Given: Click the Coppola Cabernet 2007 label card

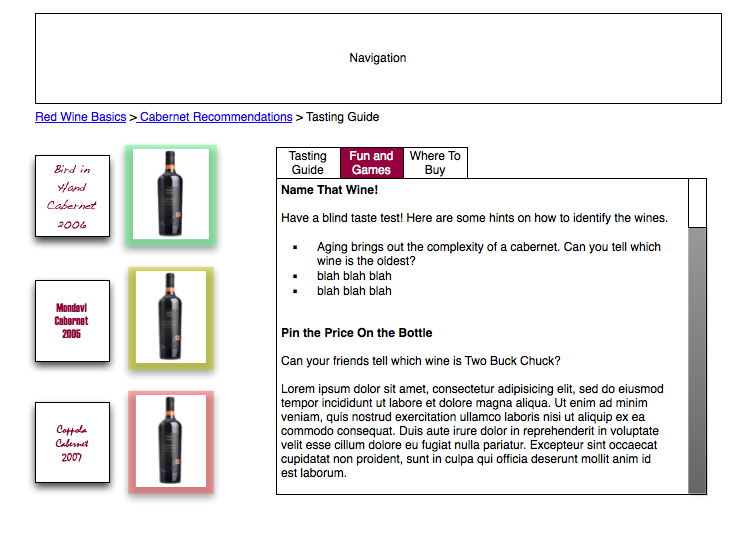Looking at the screenshot, I should (72, 443).
